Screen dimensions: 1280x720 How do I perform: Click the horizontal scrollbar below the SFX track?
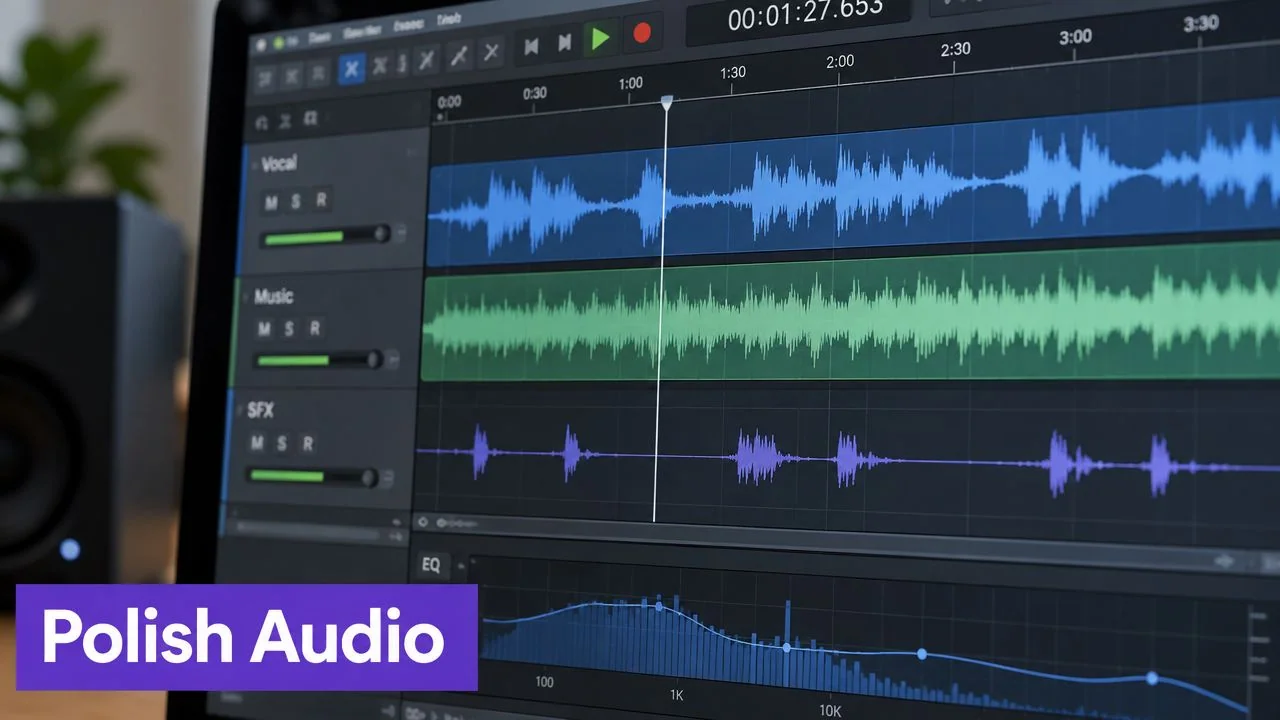pyautogui.click(x=846, y=541)
